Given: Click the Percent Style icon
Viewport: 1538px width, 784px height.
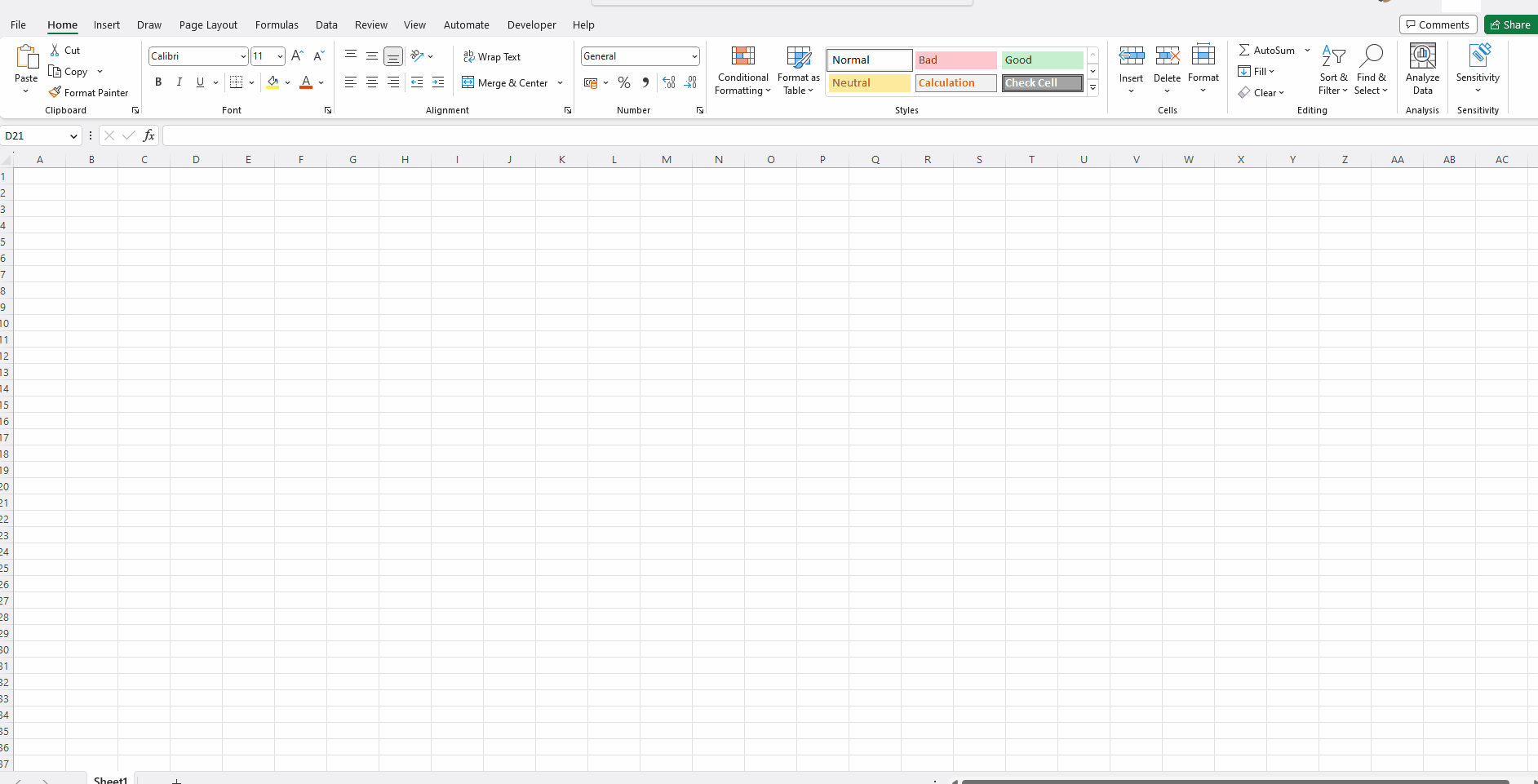Looking at the screenshot, I should (x=623, y=82).
